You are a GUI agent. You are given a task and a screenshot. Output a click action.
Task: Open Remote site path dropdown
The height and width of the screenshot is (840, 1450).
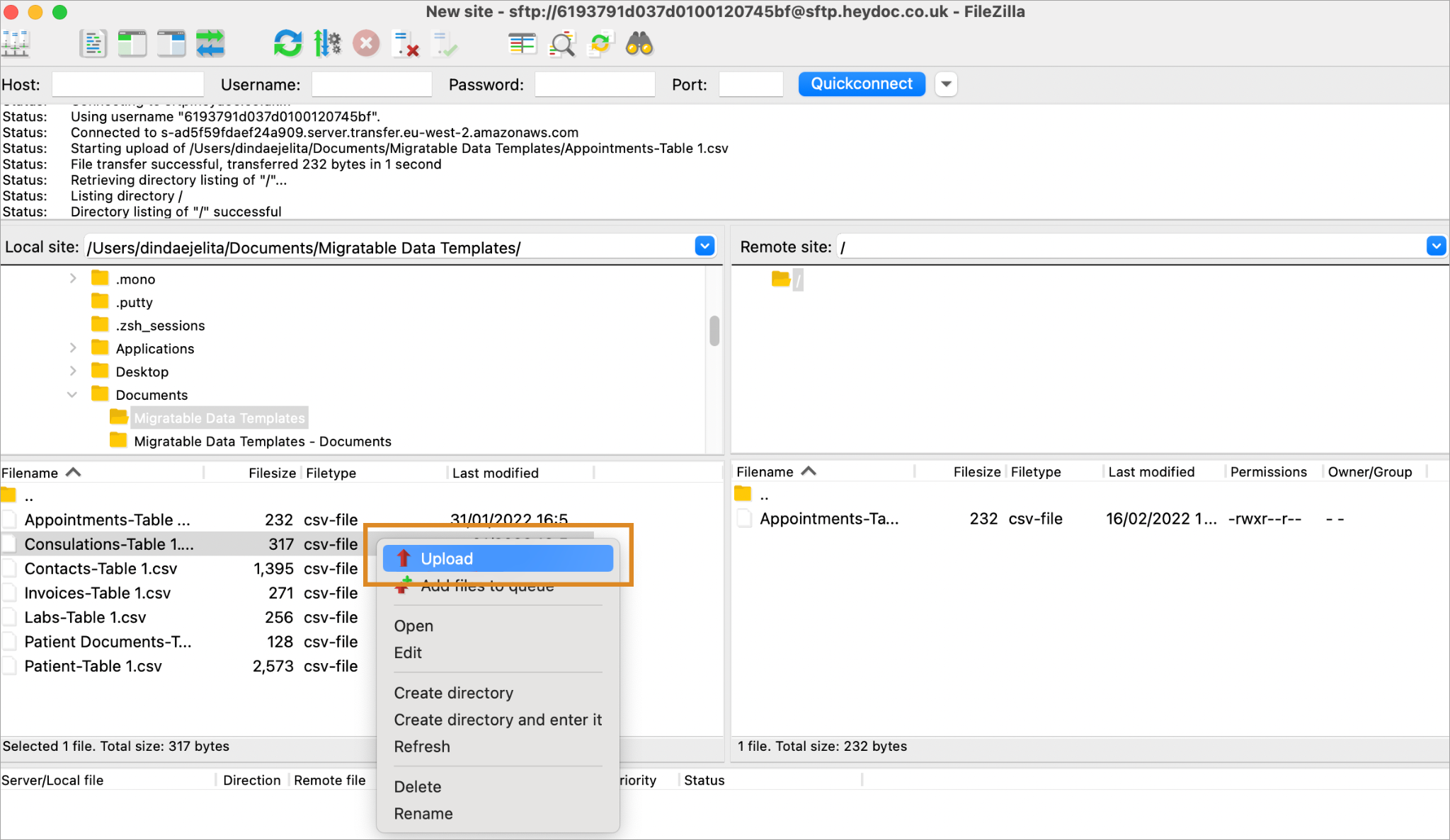1436,246
